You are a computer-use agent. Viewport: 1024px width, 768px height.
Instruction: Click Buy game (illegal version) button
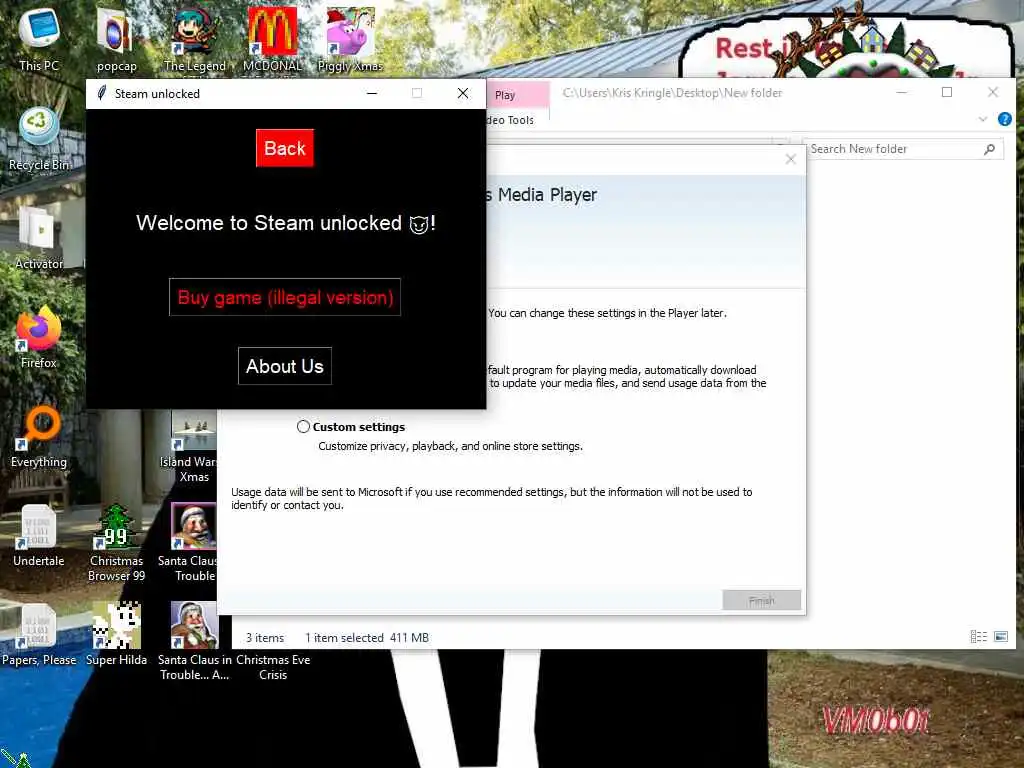[285, 297]
